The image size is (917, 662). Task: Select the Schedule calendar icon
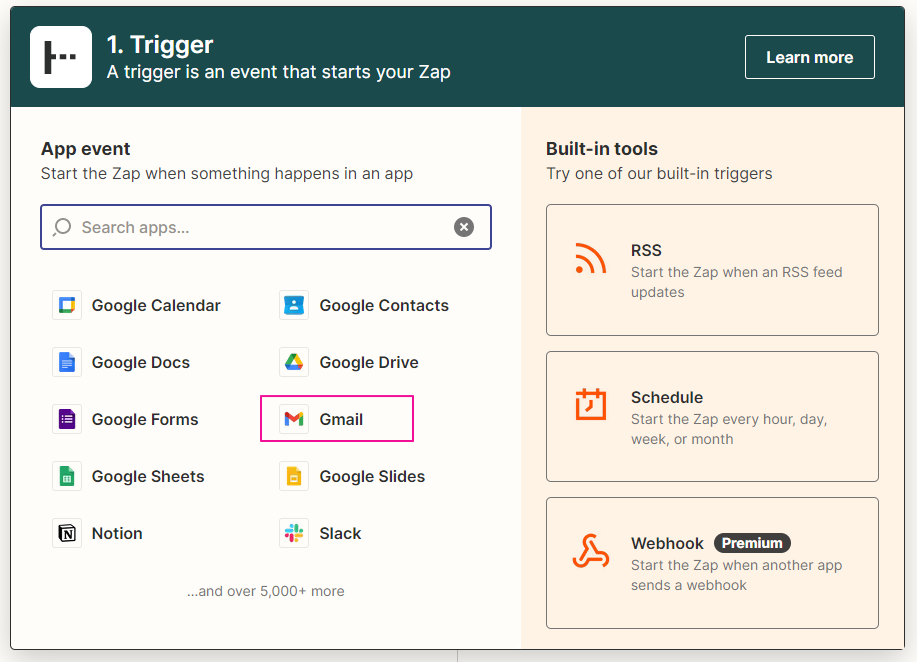point(591,405)
